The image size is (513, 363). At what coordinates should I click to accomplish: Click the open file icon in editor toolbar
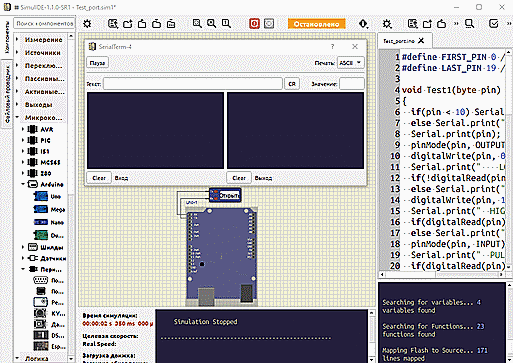[427, 24]
